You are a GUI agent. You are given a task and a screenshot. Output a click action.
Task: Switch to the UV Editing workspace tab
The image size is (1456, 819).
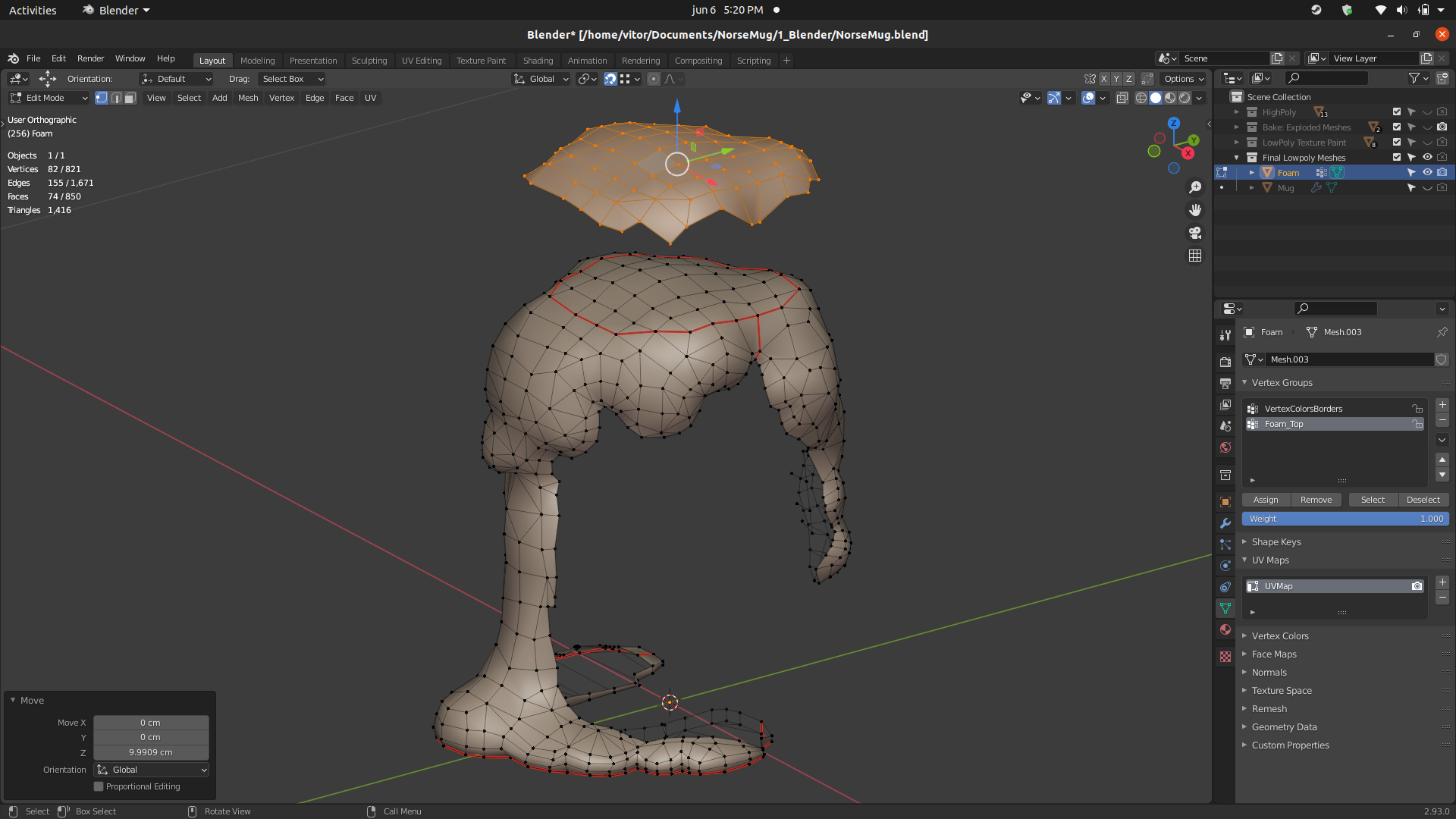pyautogui.click(x=422, y=61)
